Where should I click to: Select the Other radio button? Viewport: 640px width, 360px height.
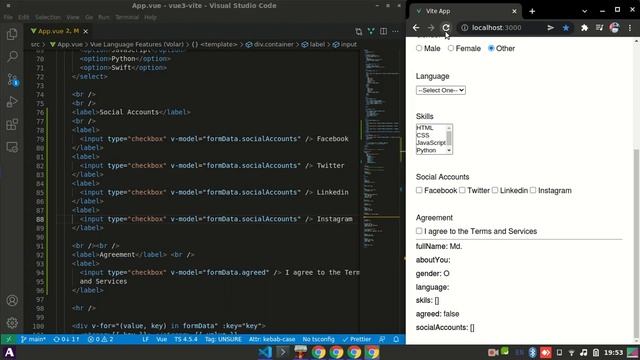pyautogui.click(x=491, y=48)
